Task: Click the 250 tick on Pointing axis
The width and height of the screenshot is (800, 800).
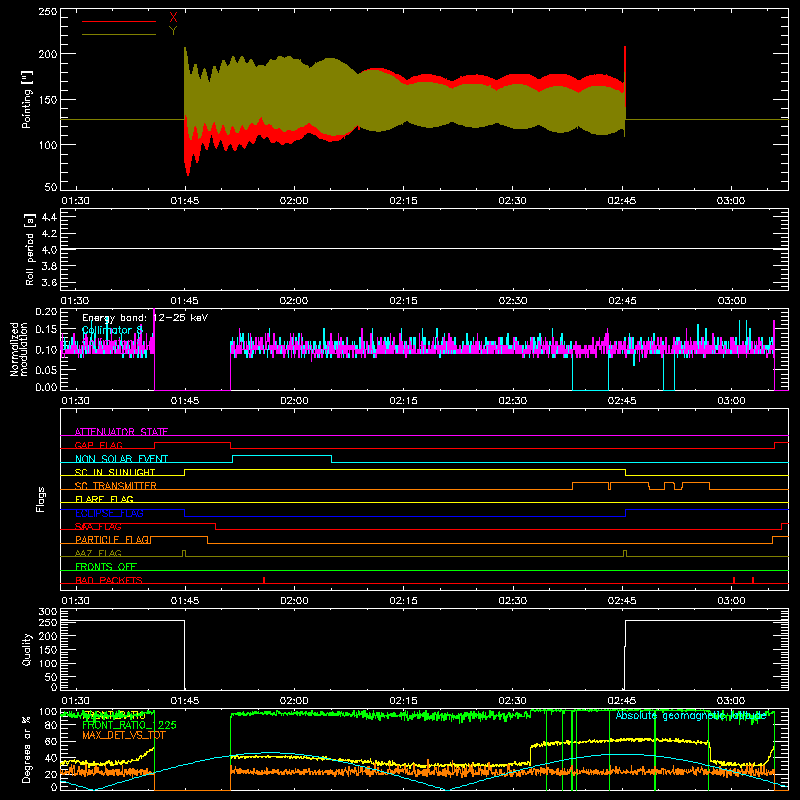Action: click(48, 11)
